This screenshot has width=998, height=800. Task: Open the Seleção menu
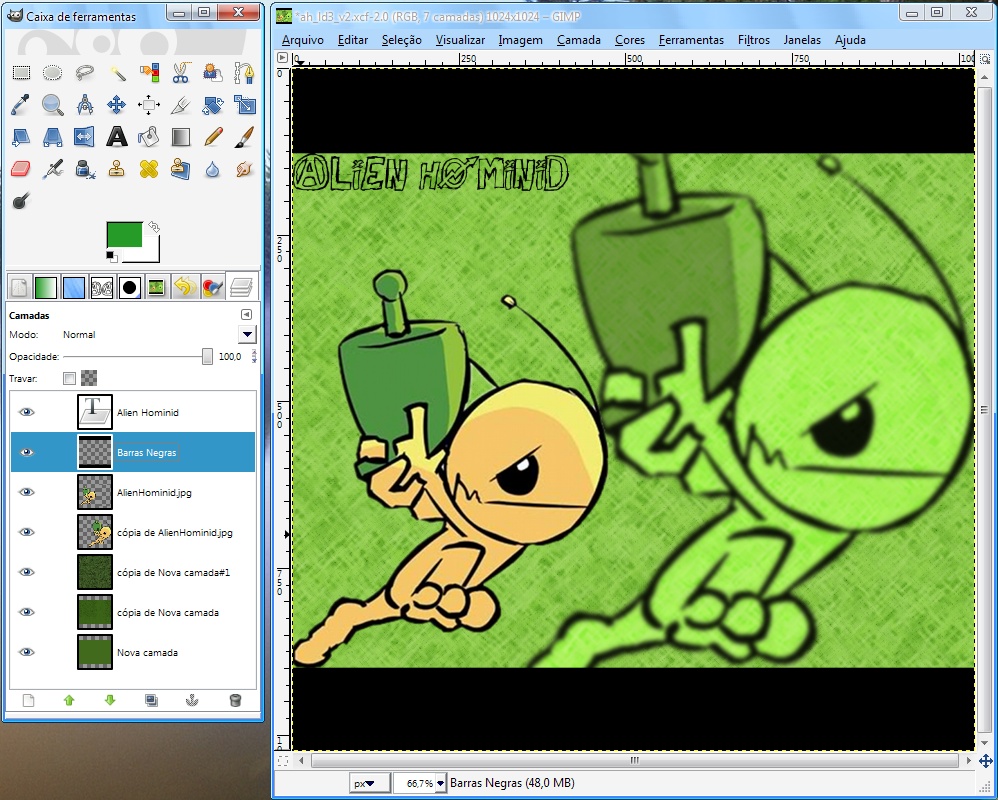pos(402,39)
